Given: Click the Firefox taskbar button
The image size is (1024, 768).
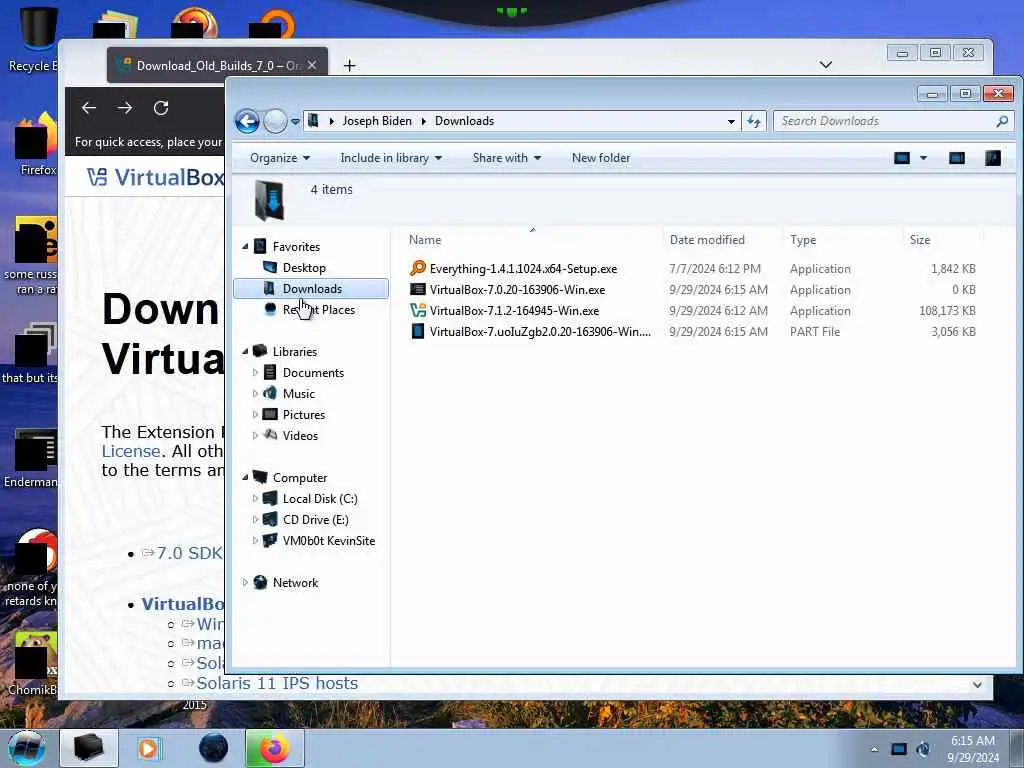Looking at the screenshot, I should coord(274,748).
